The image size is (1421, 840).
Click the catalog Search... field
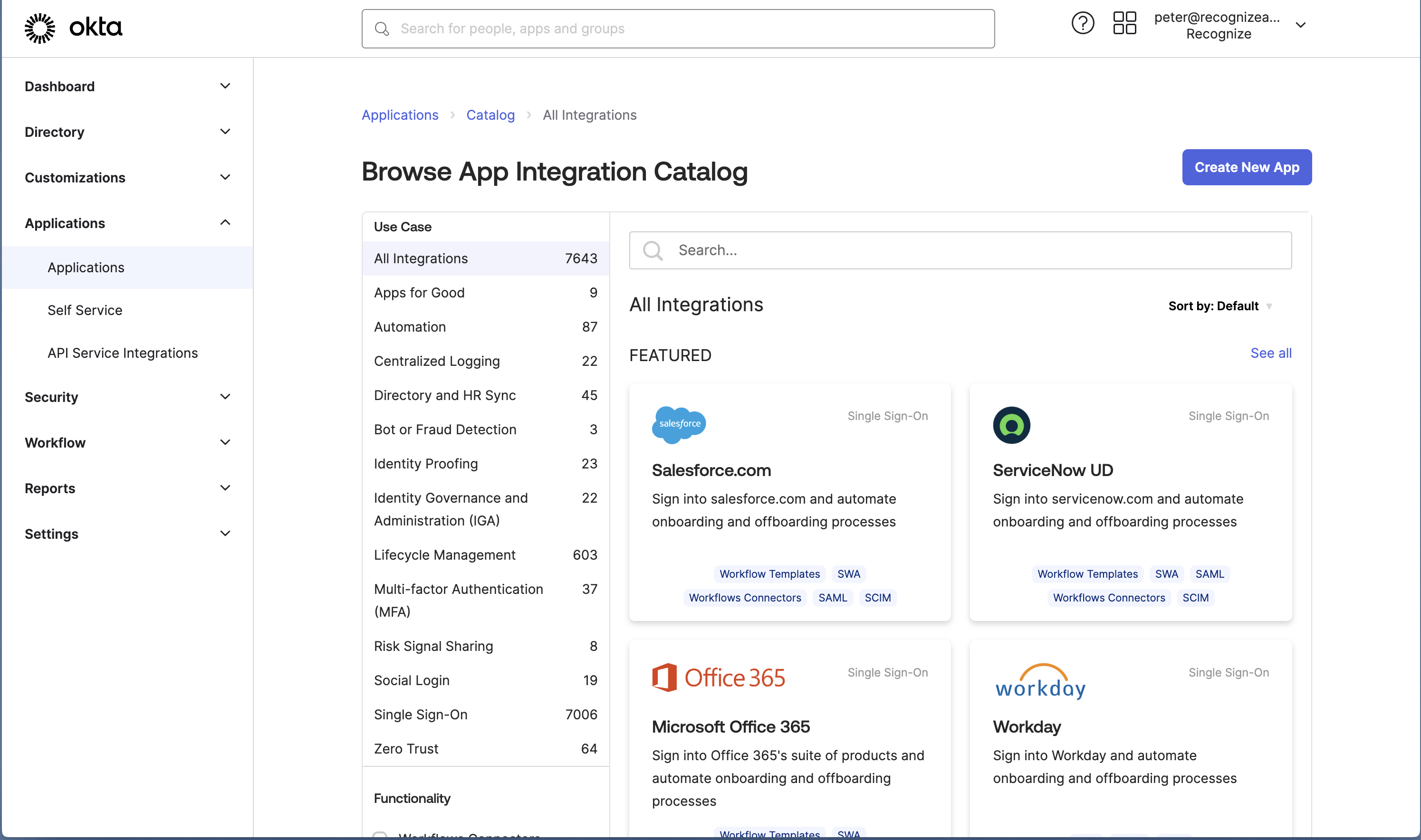pos(960,250)
